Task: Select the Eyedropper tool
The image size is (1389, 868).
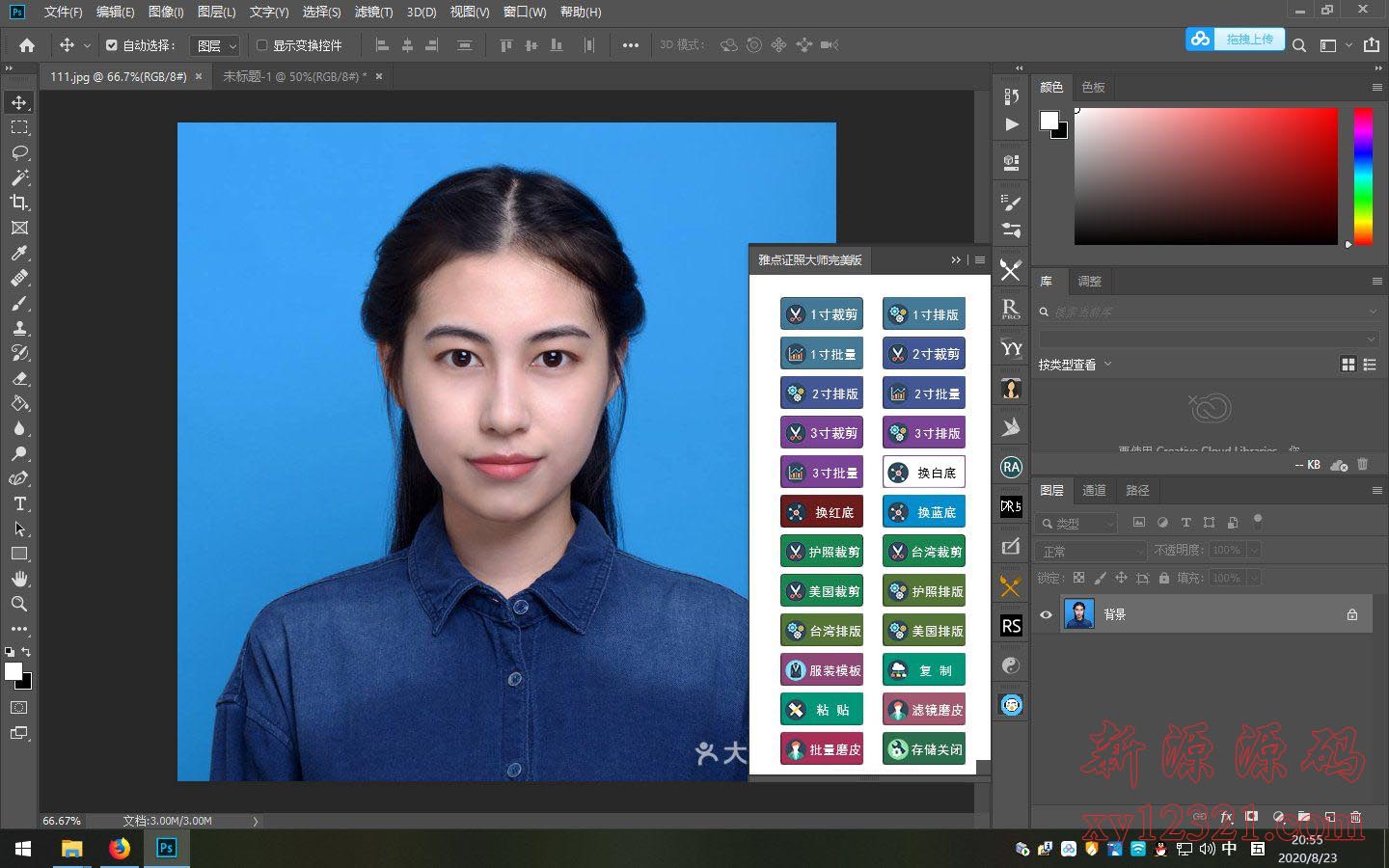Action: (x=19, y=253)
